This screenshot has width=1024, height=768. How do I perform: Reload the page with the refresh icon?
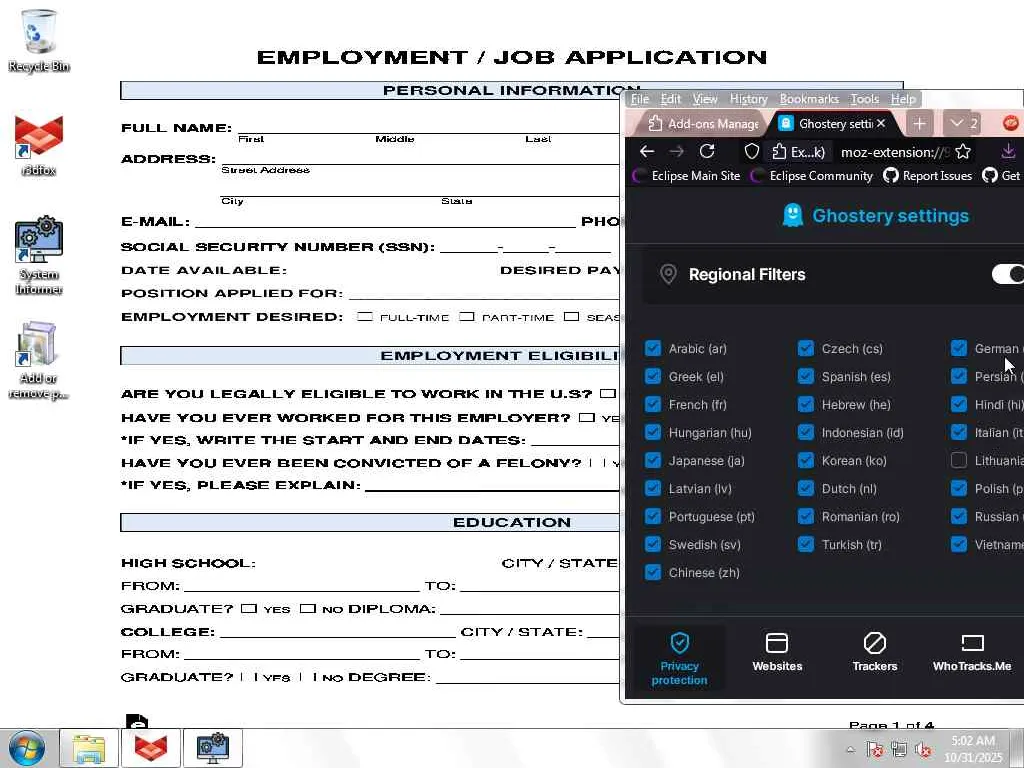pyautogui.click(x=707, y=152)
